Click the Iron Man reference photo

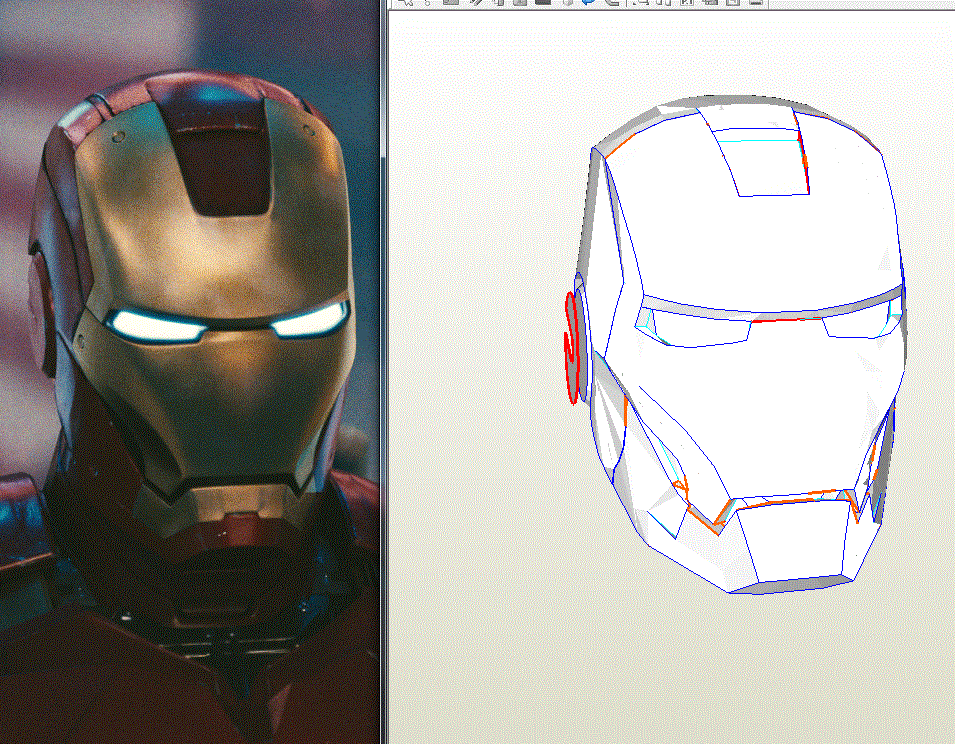tap(189, 372)
